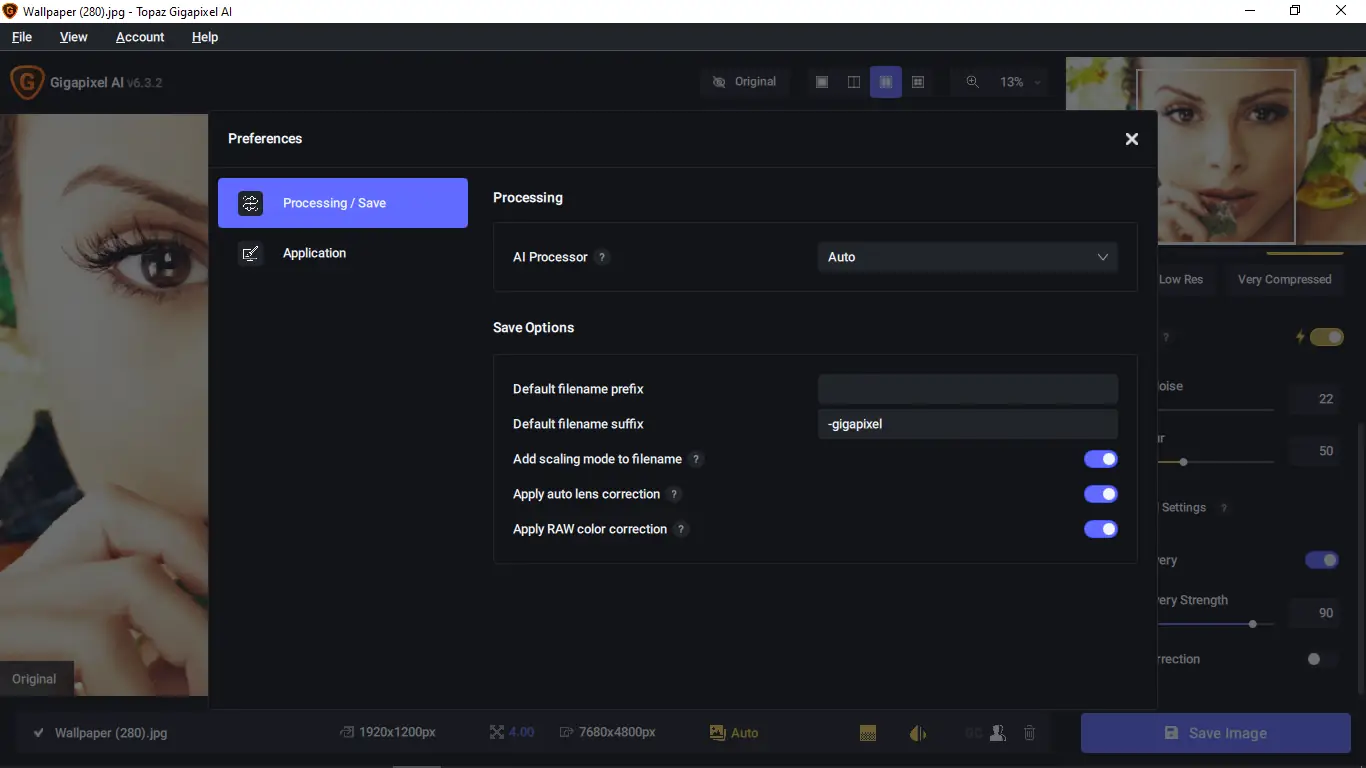Select the Processing / Save preferences tab

pos(343,203)
